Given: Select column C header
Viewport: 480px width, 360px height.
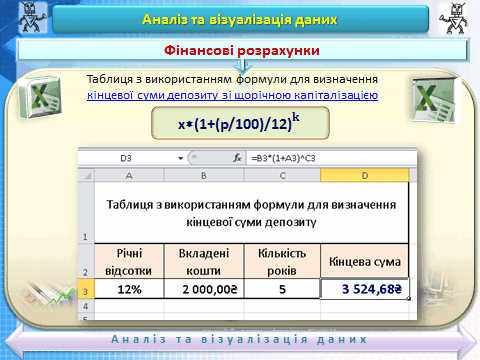Looking at the screenshot, I should (282, 175).
